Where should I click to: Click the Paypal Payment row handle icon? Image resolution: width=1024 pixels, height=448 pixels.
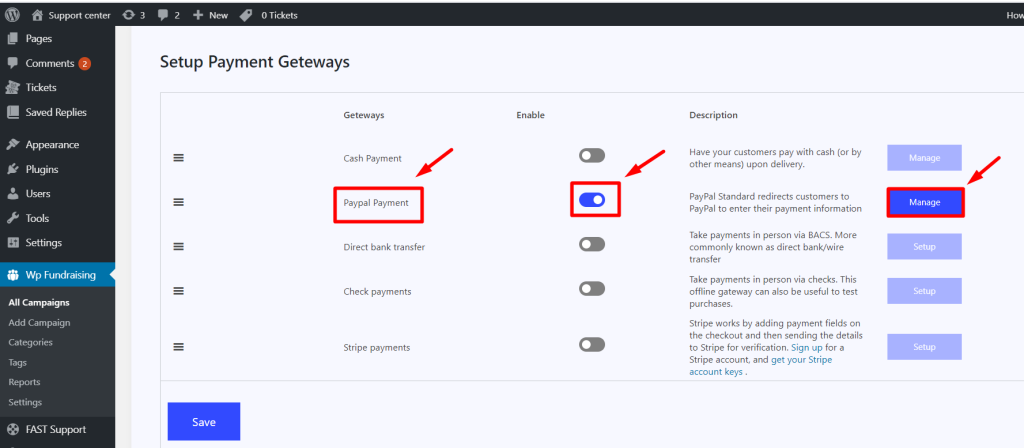coord(178,202)
